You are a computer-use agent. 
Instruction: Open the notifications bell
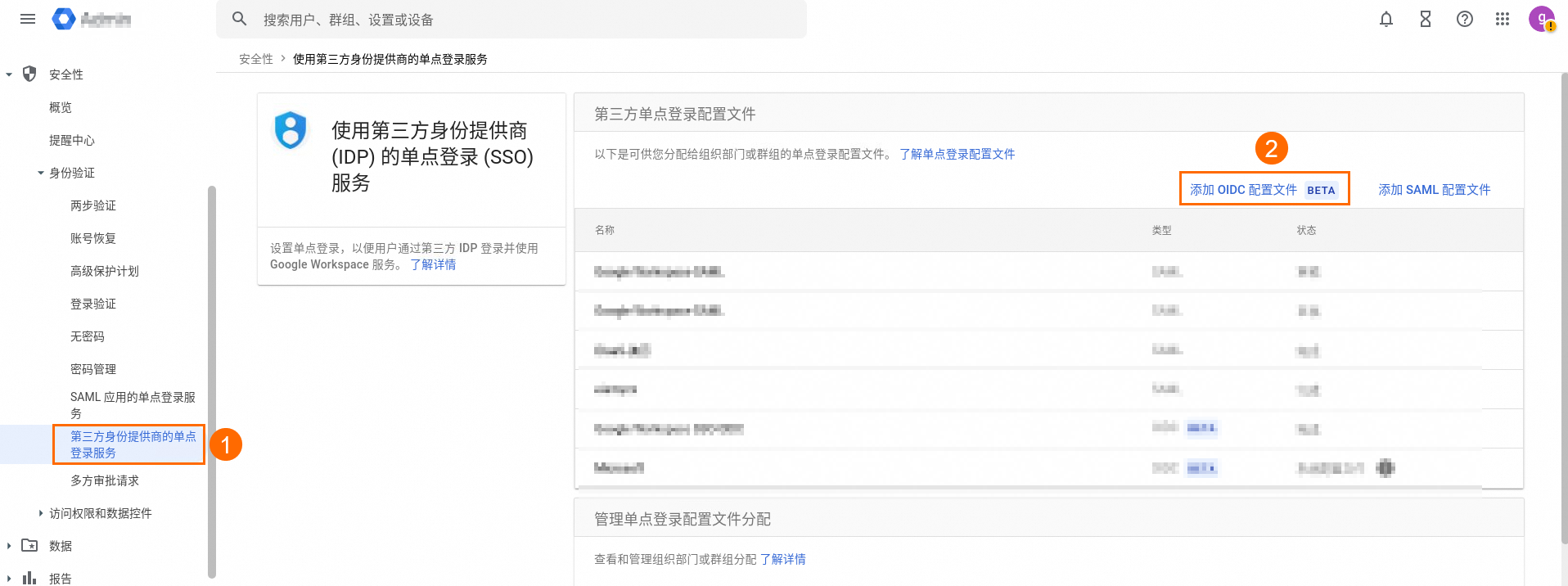pyautogui.click(x=1386, y=19)
